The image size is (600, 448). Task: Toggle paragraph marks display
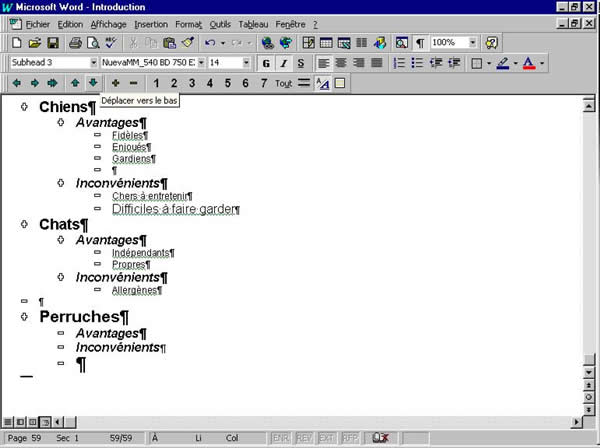pyautogui.click(x=420, y=43)
